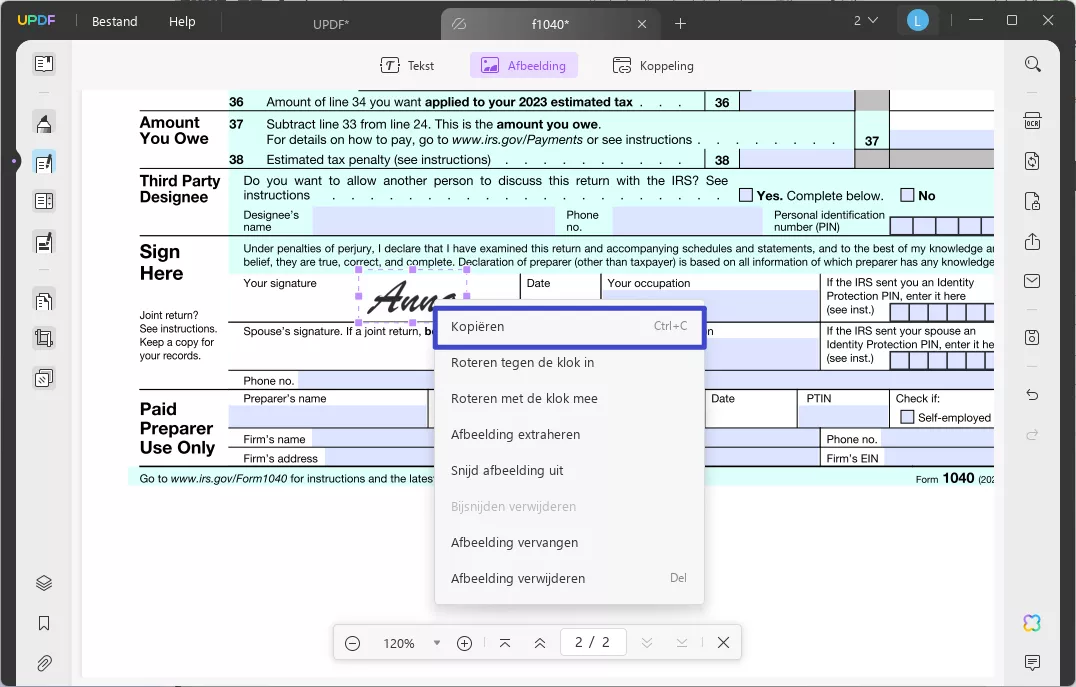Check the Yes. Complete below checkbox
Screen dimensions: 1076x687
click(x=746, y=195)
